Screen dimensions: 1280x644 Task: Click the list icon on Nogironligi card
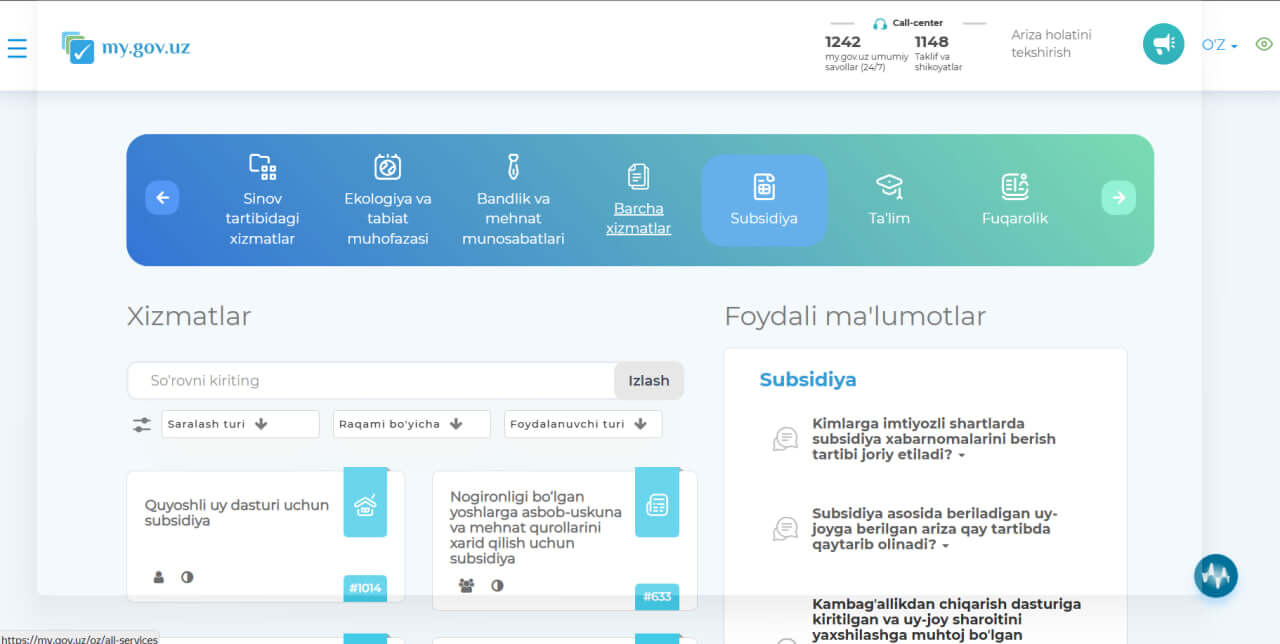pyautogui.click(x=657, y=504)
